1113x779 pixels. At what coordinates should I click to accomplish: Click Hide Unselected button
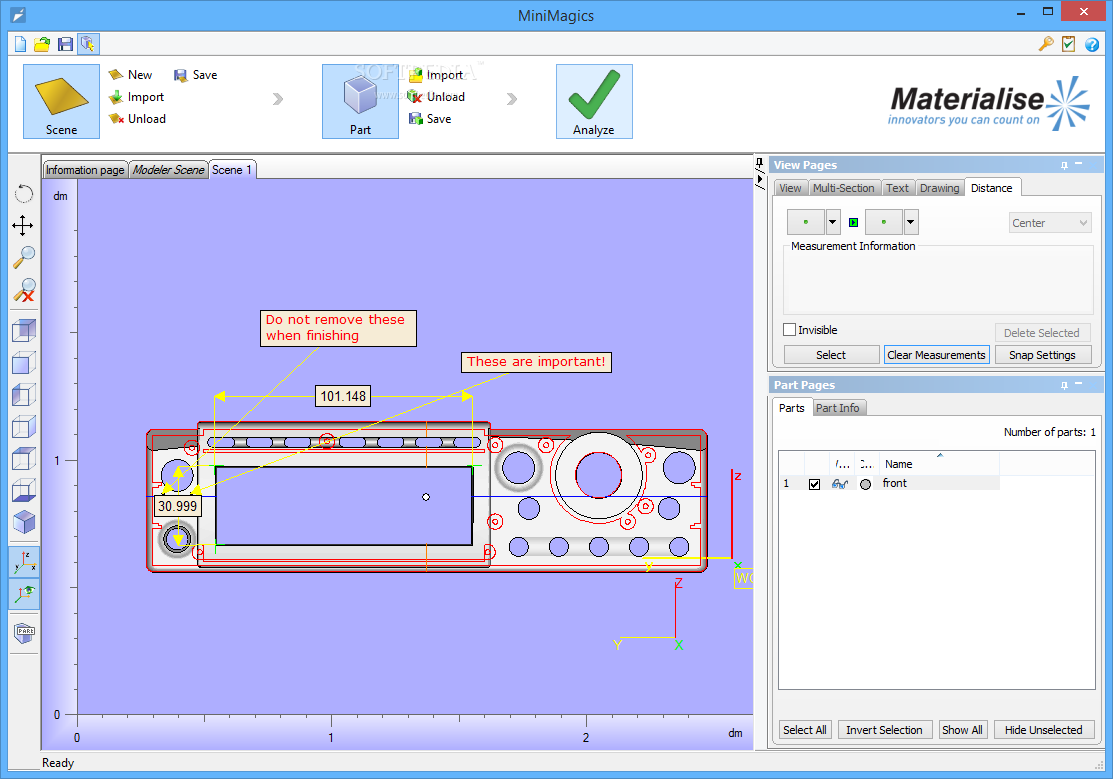click(1043, 730)
